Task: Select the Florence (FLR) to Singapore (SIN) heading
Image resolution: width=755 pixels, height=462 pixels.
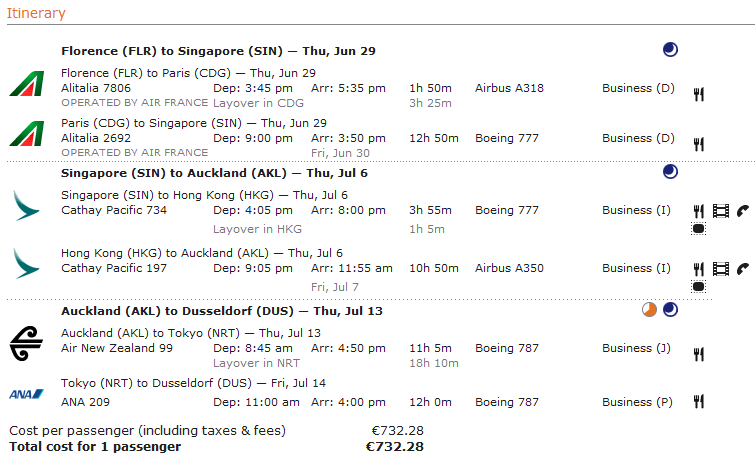Action: (218, 51)
